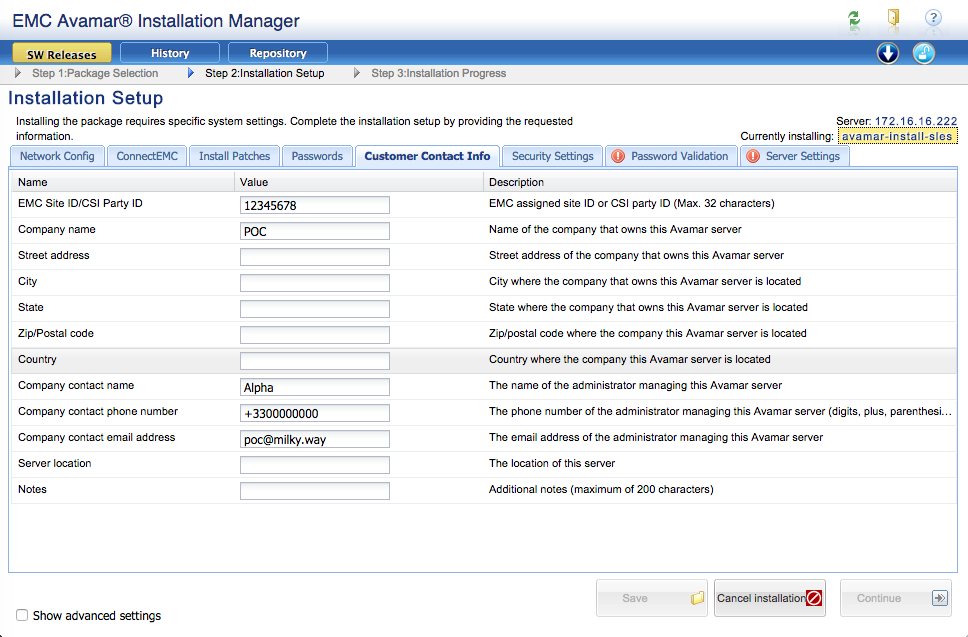Enable Show advanced settings checkbox

pyautogui.click(x=22, y=616)
